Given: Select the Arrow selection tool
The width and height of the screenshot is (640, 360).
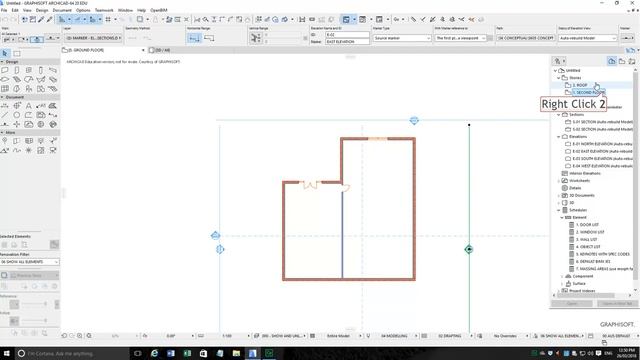Looking at the screenshot, I should point(5,53).
